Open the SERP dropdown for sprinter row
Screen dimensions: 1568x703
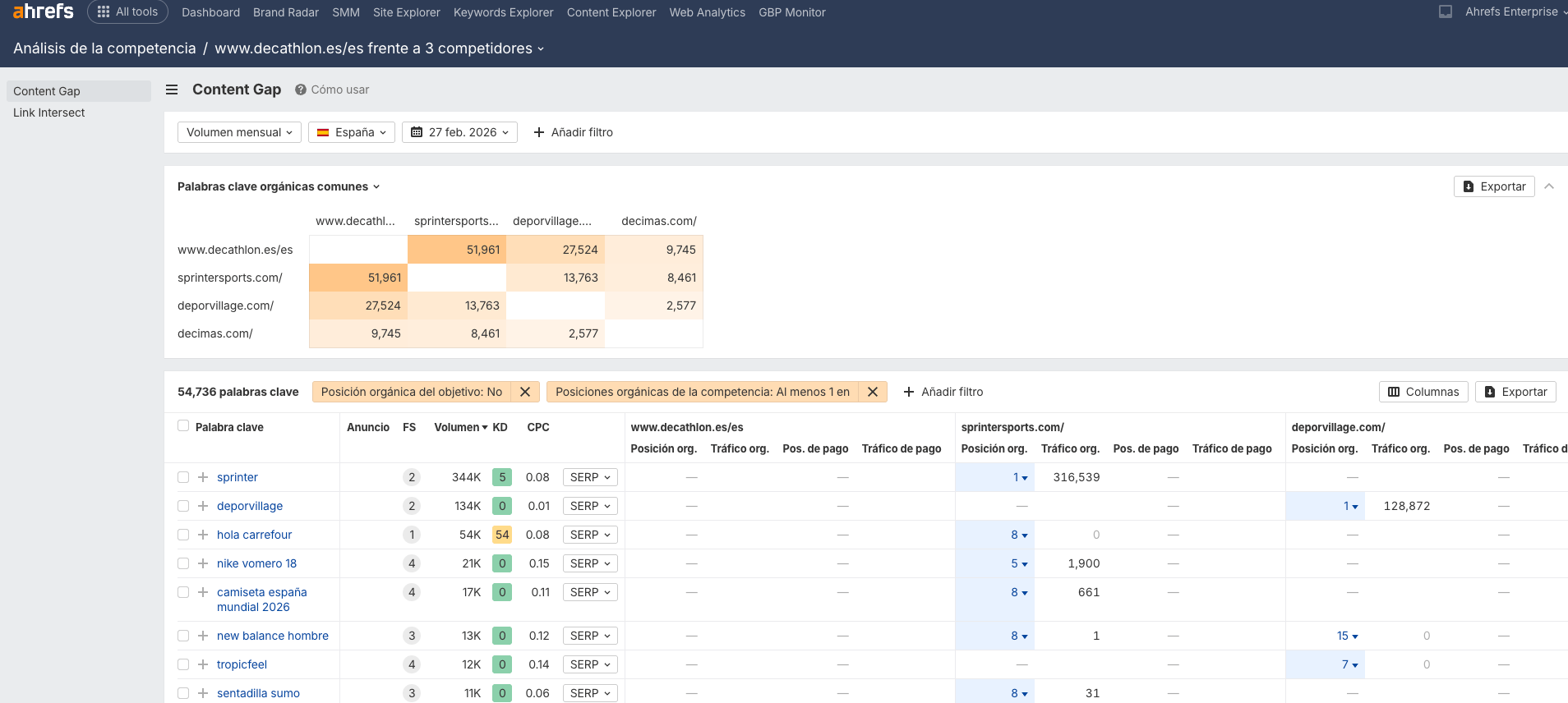point(590,477)
